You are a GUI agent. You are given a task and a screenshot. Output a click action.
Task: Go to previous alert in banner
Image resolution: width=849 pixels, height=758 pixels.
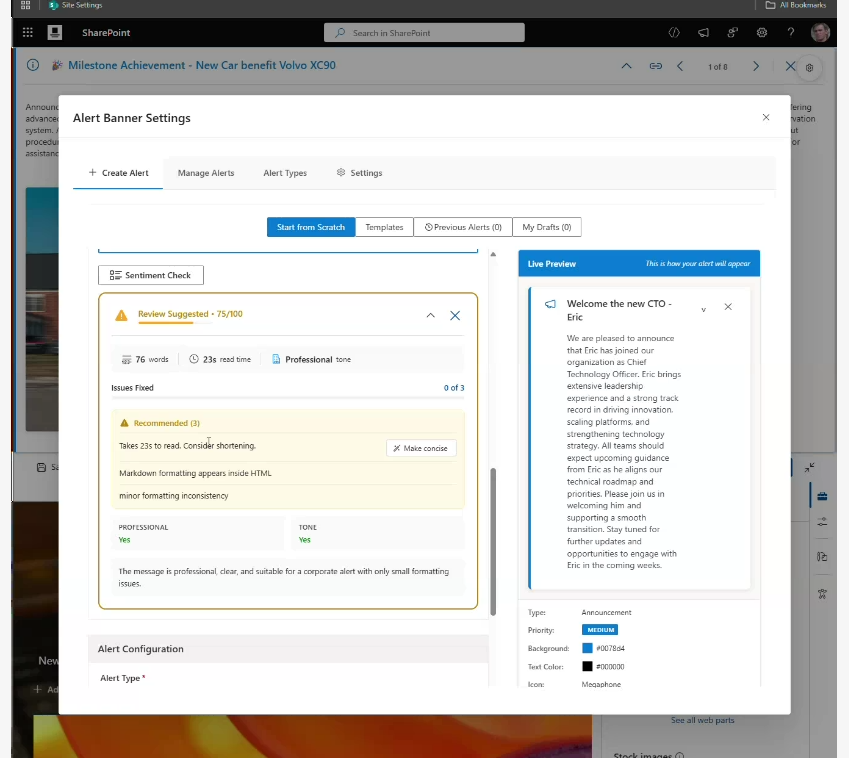click(681, 66)
